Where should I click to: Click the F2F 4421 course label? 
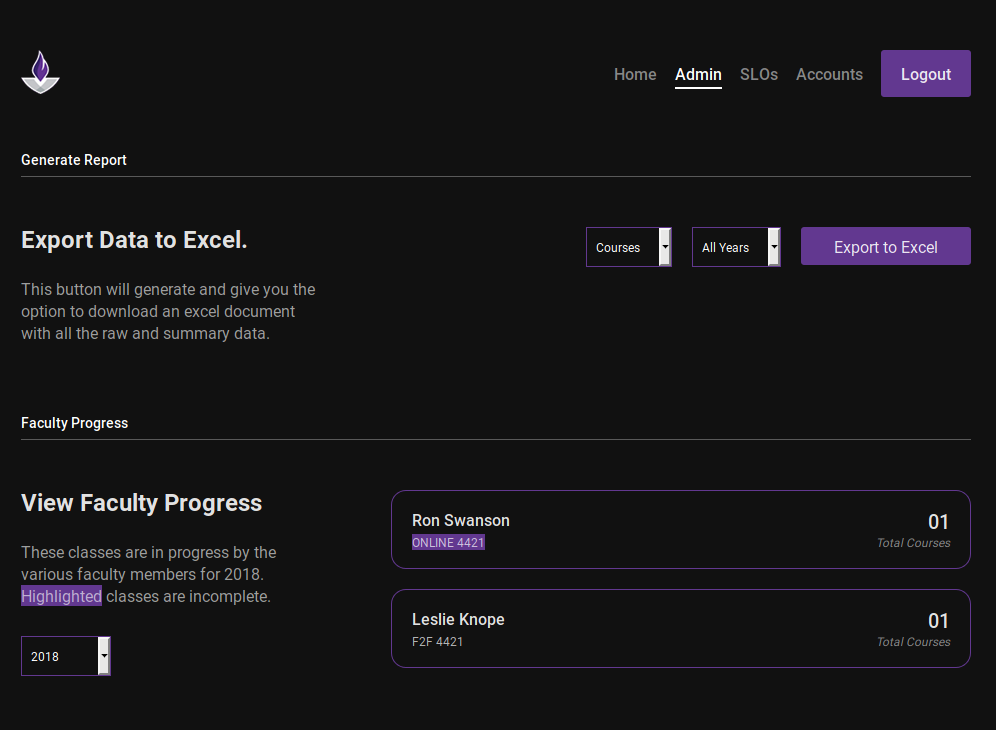438,642
